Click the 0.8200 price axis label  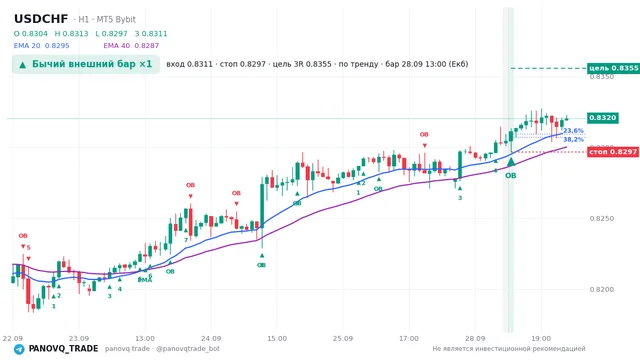(x=602, y=289)
